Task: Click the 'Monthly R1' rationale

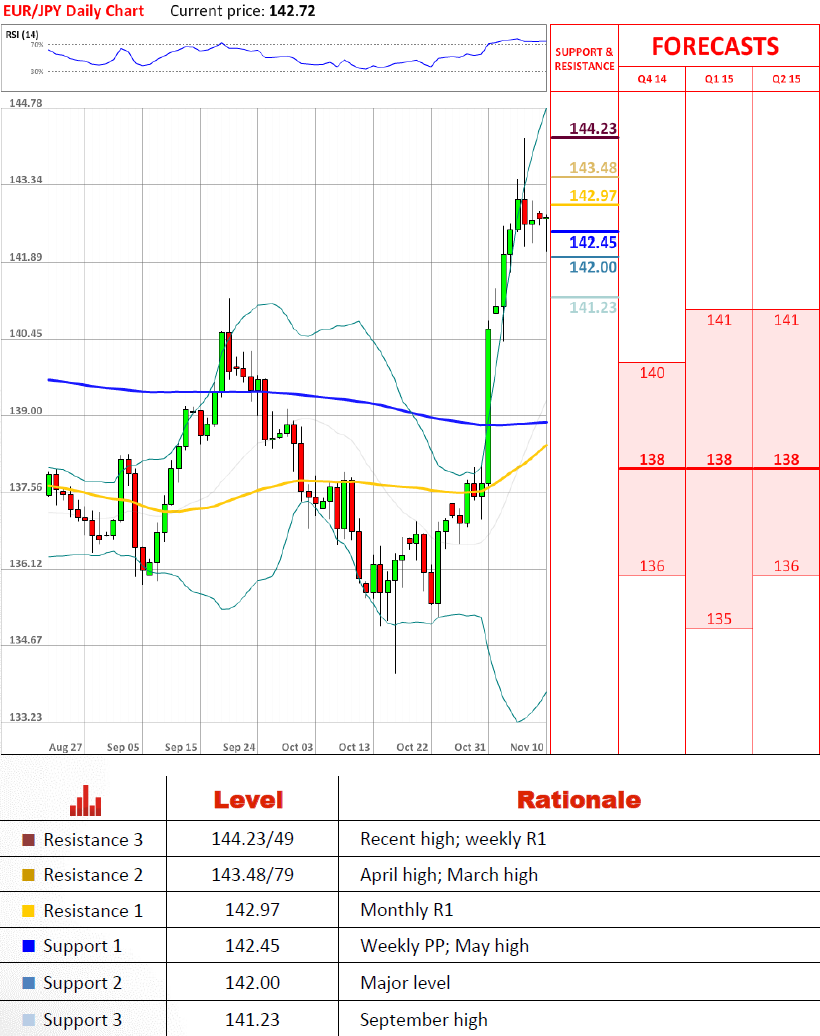Action: coord(406,910)
